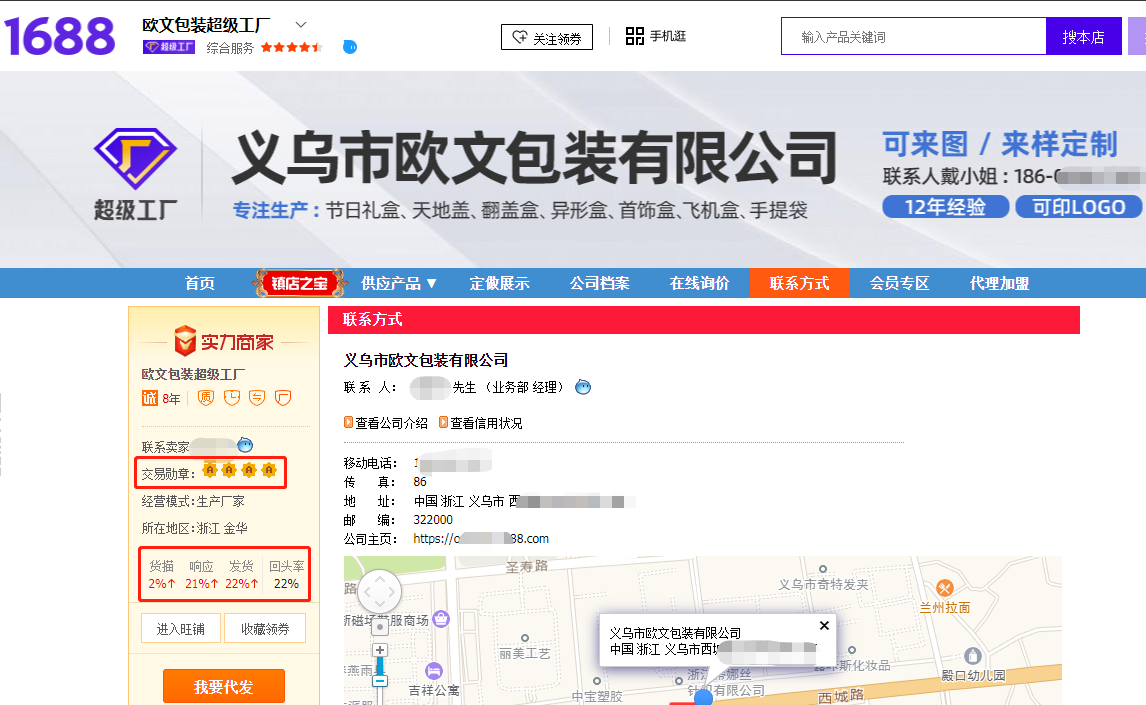The height and width of the screenshot is (705, 1146).
Task: Expand the store name dropdown chevron
Action: click(x=300, y=25)
